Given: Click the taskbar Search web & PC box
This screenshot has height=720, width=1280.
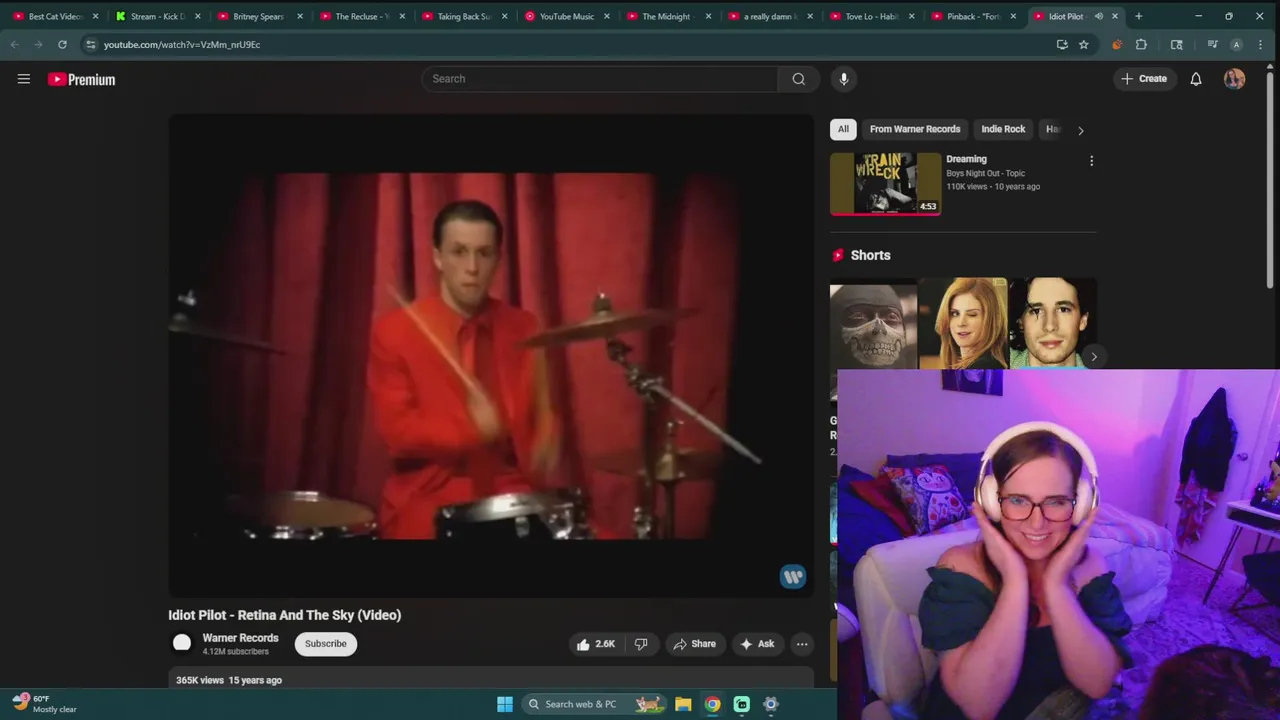Looking at the screenshot, I should (x=595, y=704).
